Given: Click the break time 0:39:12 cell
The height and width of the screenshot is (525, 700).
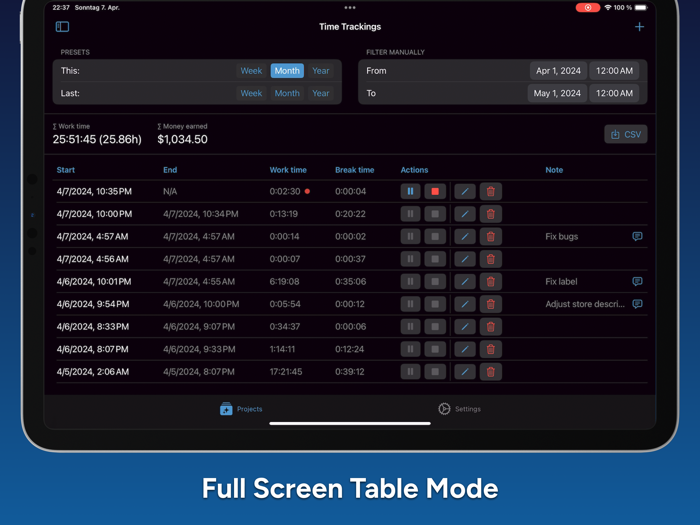Looking at the screenshot, I should pos(350,372).
